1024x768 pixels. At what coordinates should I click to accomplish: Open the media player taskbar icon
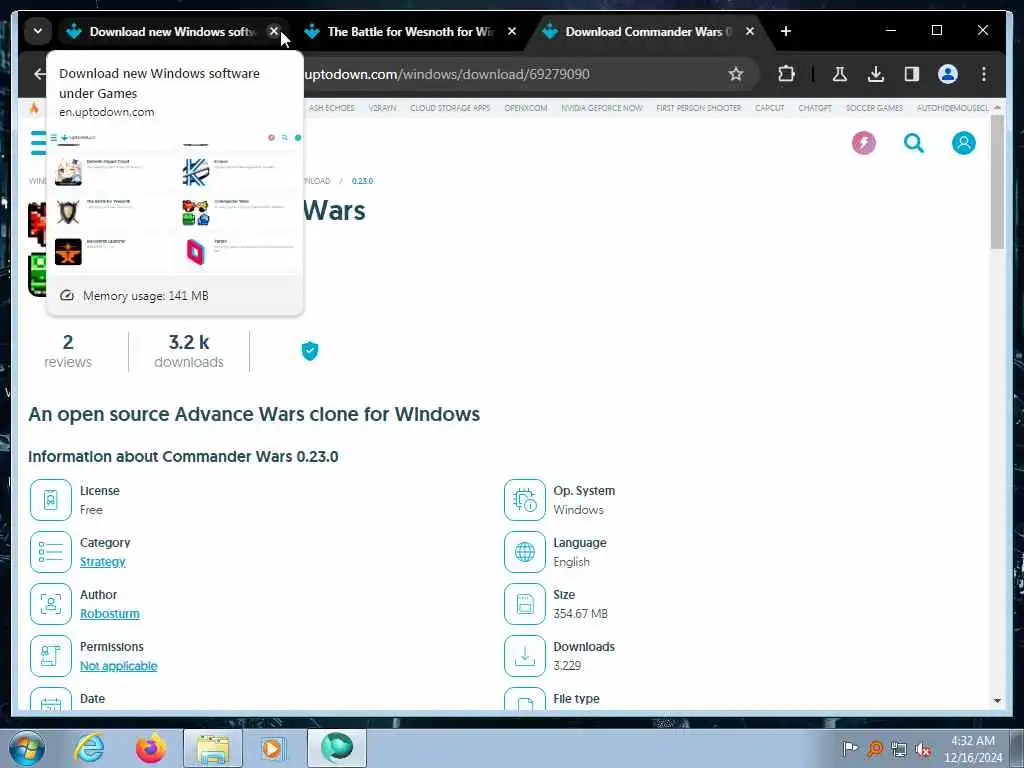coord(273,748)
